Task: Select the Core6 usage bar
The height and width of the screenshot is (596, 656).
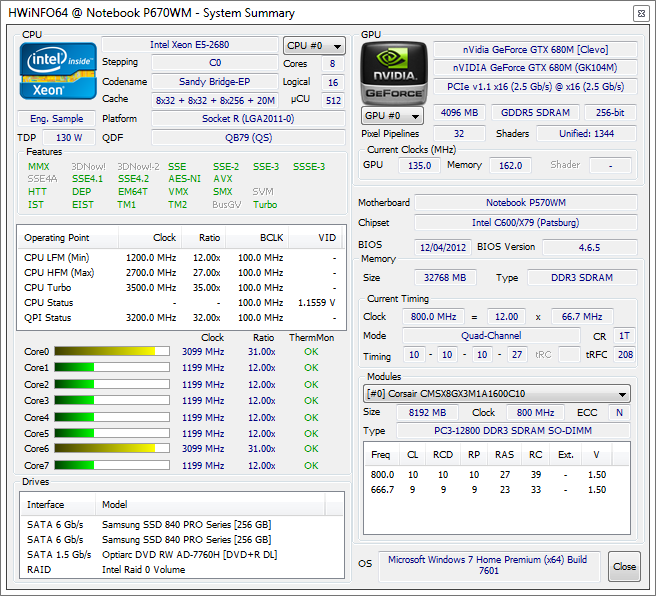Action: (112, 448)
